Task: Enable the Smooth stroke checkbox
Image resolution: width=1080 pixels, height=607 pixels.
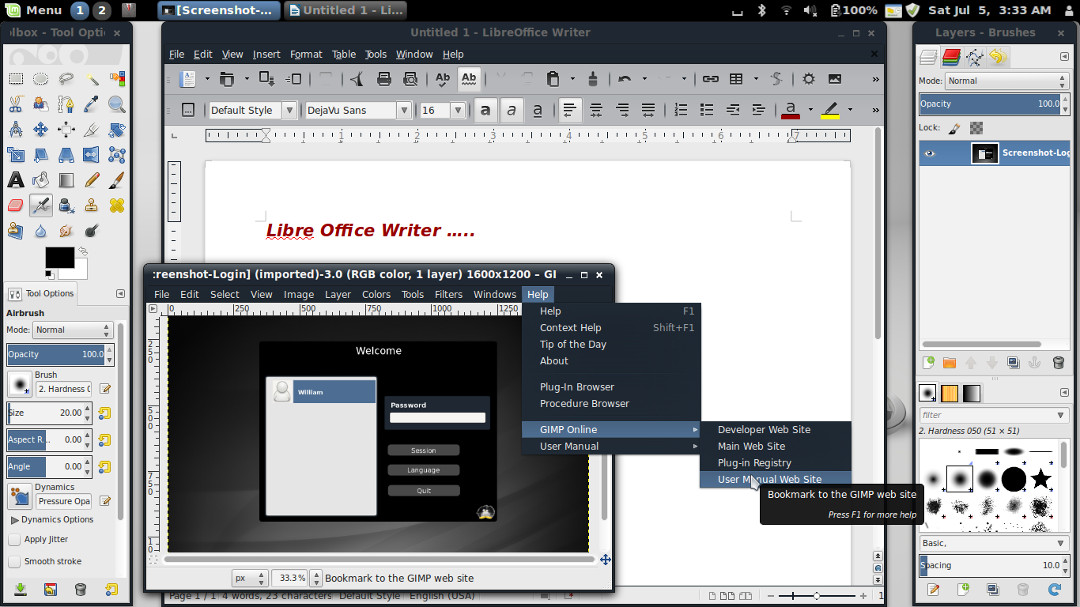Action: tap(14, 562)
